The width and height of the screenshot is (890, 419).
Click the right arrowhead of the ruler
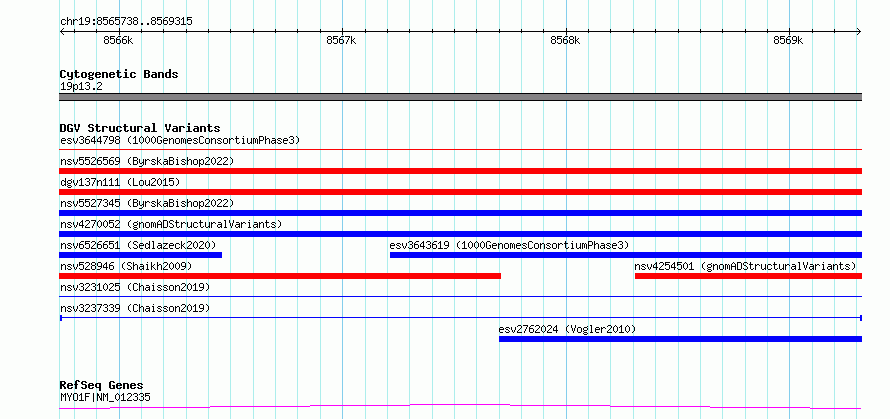point(859,31)
